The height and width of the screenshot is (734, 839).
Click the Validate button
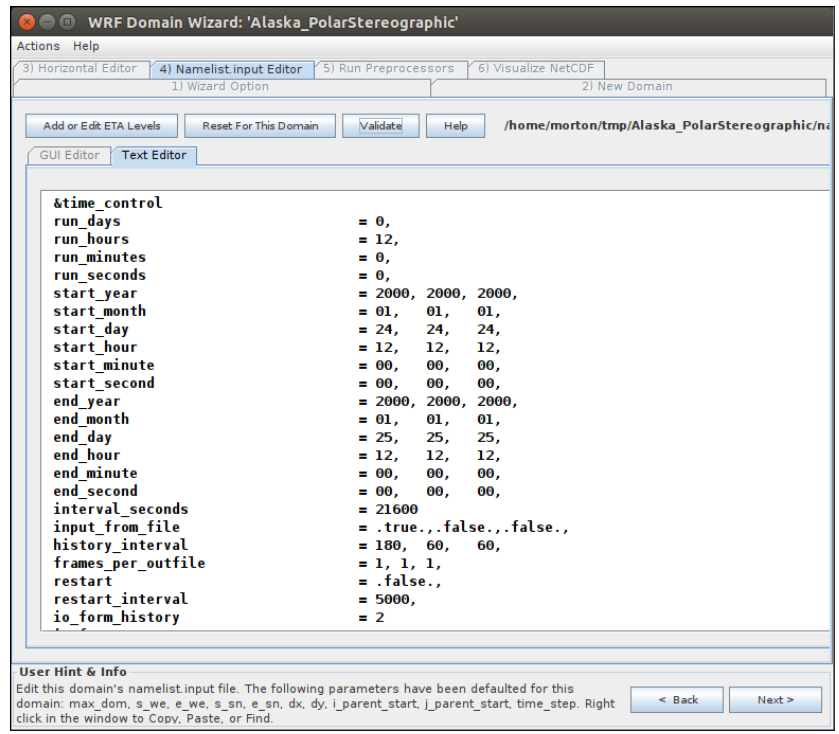[380, 126]
